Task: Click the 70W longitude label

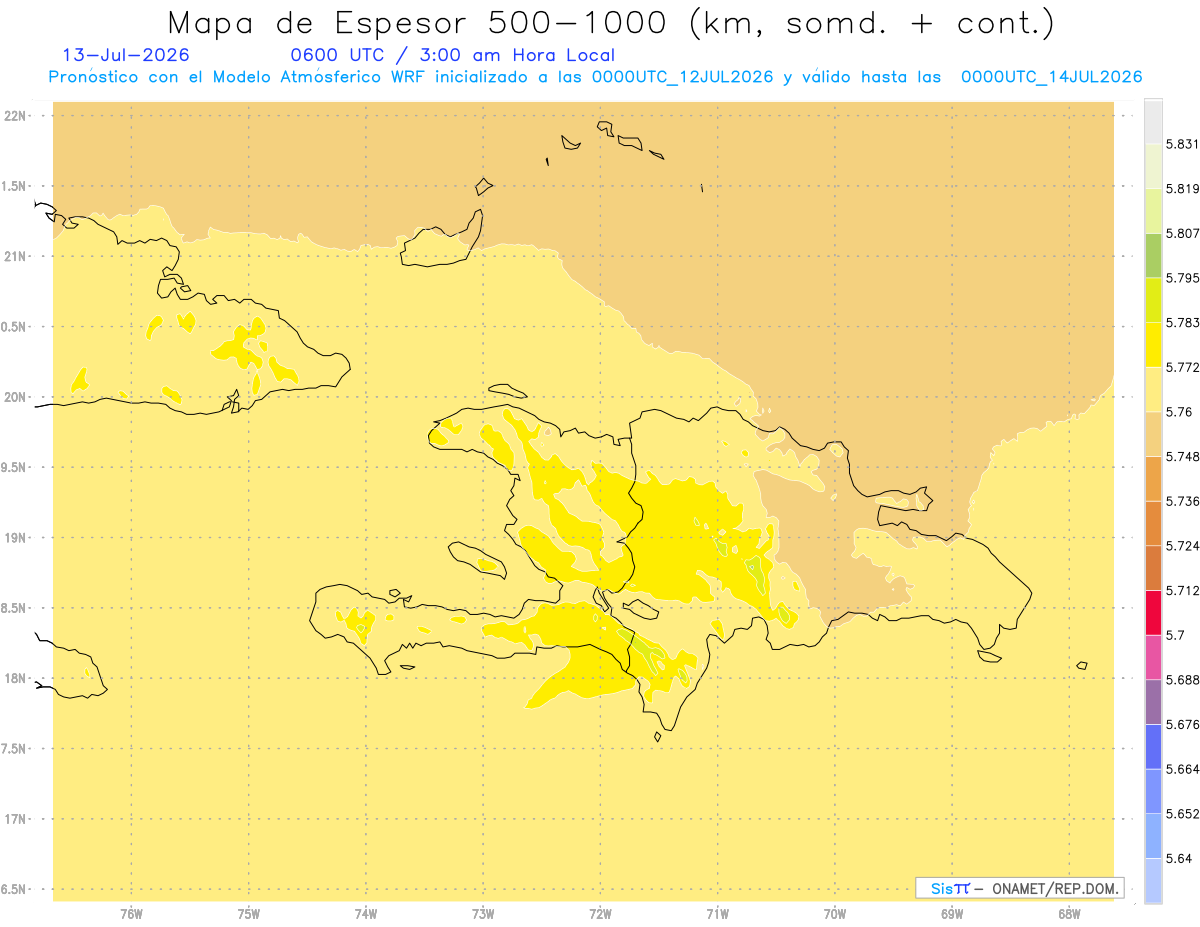Action: [x=835, y=914]
